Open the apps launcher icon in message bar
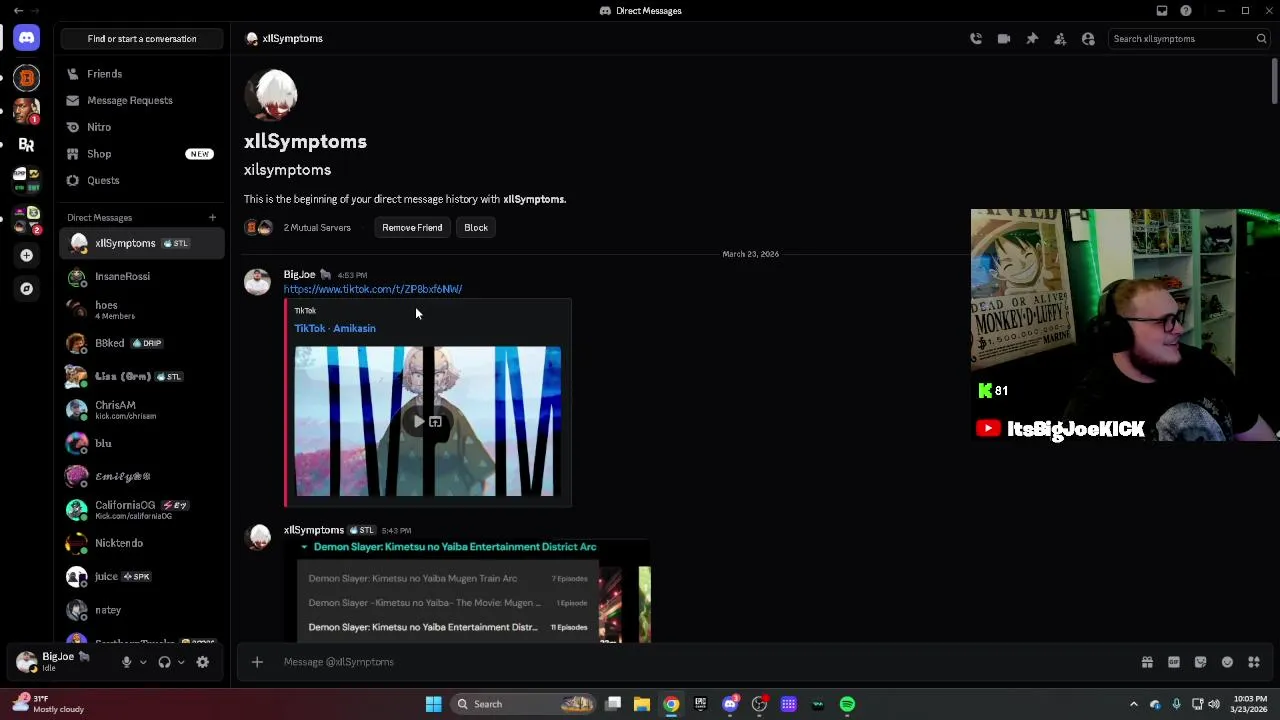Viewport: 1280px width, 720px height. tap(1254, 662)
